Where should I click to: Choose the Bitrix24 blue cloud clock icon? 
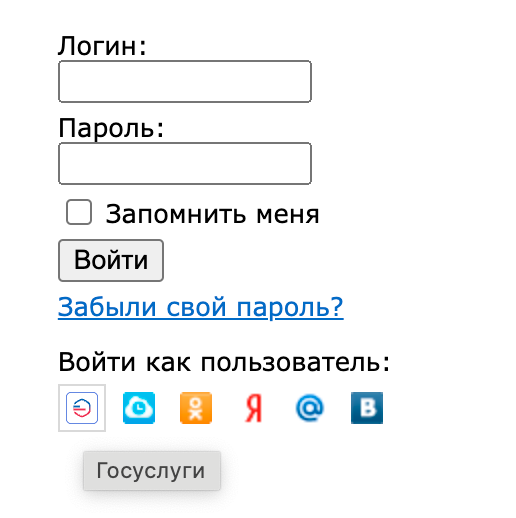[x=139, y=408]
